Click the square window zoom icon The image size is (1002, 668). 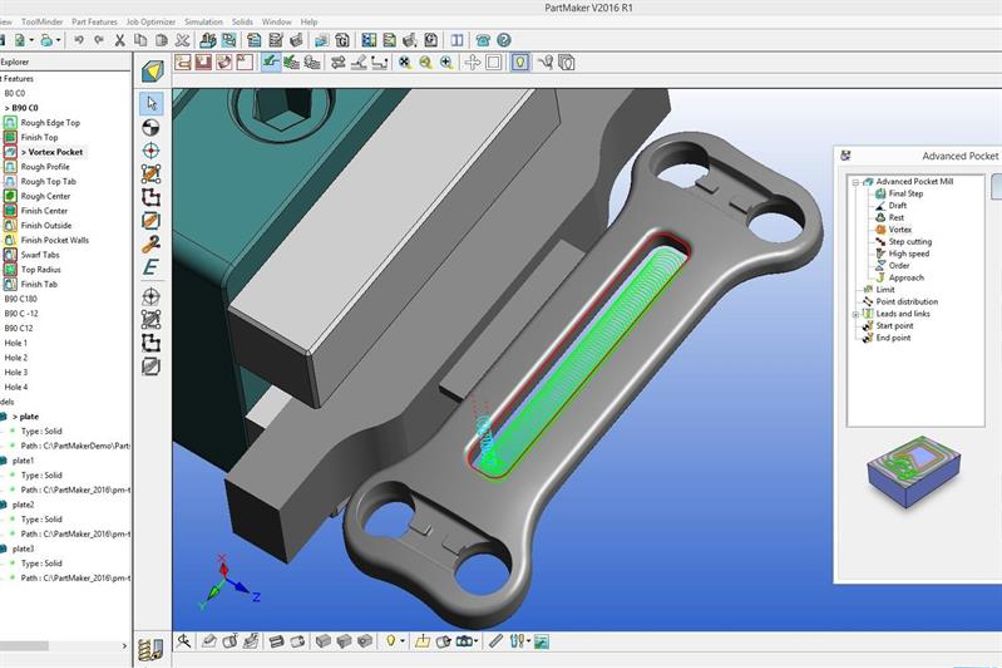[493, 63]
